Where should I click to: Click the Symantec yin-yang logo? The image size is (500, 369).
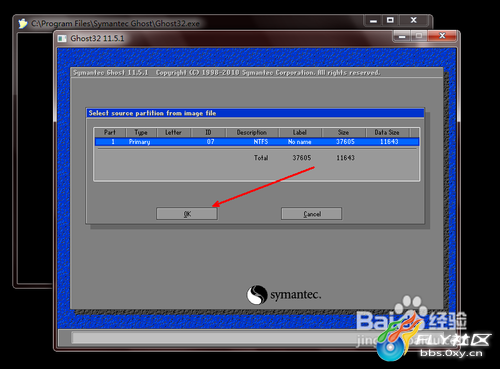click(x=257, y=295)
